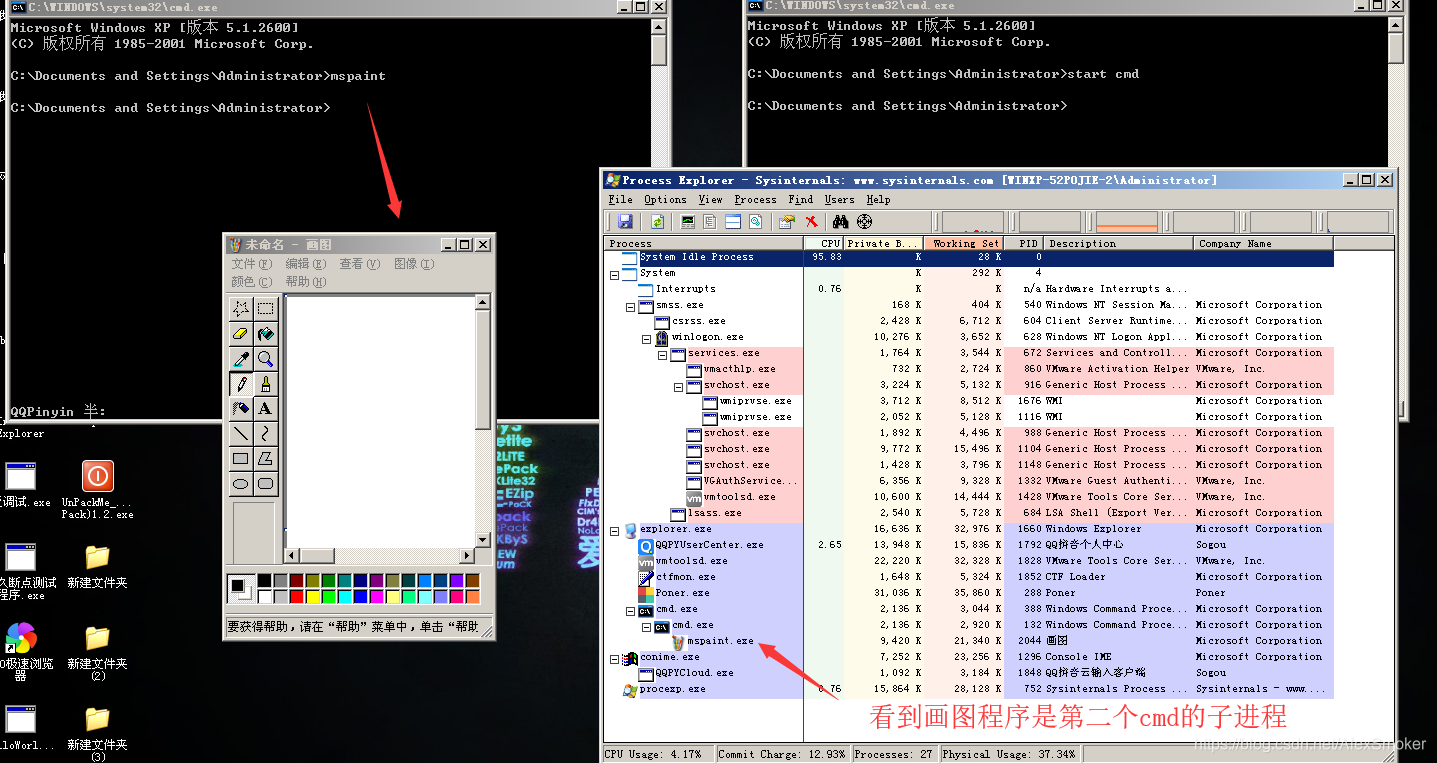
Task: Sort by the Company Name column header
Action: 1264,243
